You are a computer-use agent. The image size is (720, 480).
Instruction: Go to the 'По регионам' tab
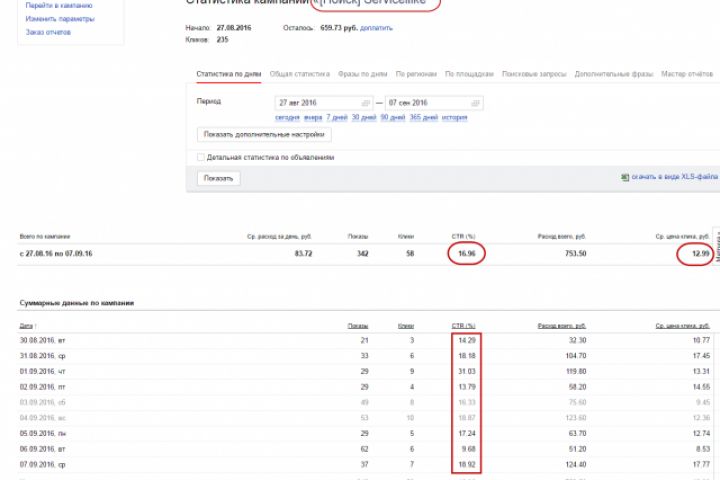point(416,74)
